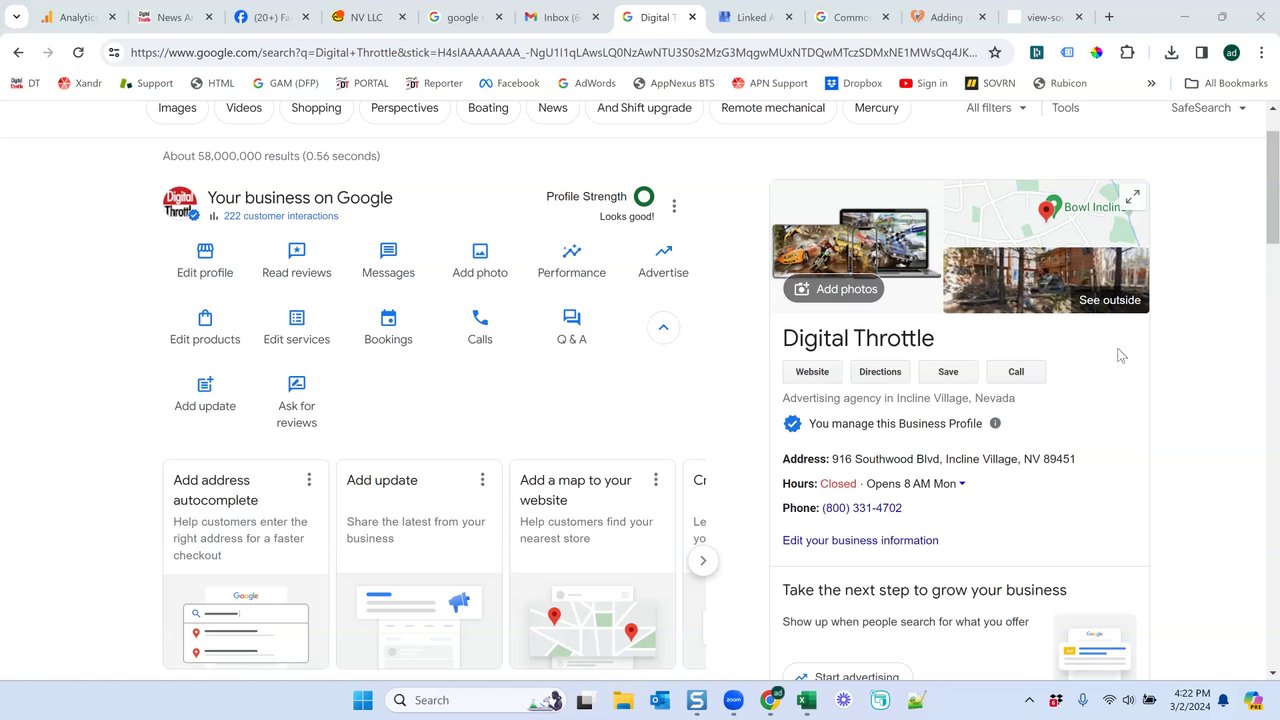Image resolution: width=1280 pixels, height=720 pixels.
Task: Click the Save button in knowledge panel
Action: [948, 372]
